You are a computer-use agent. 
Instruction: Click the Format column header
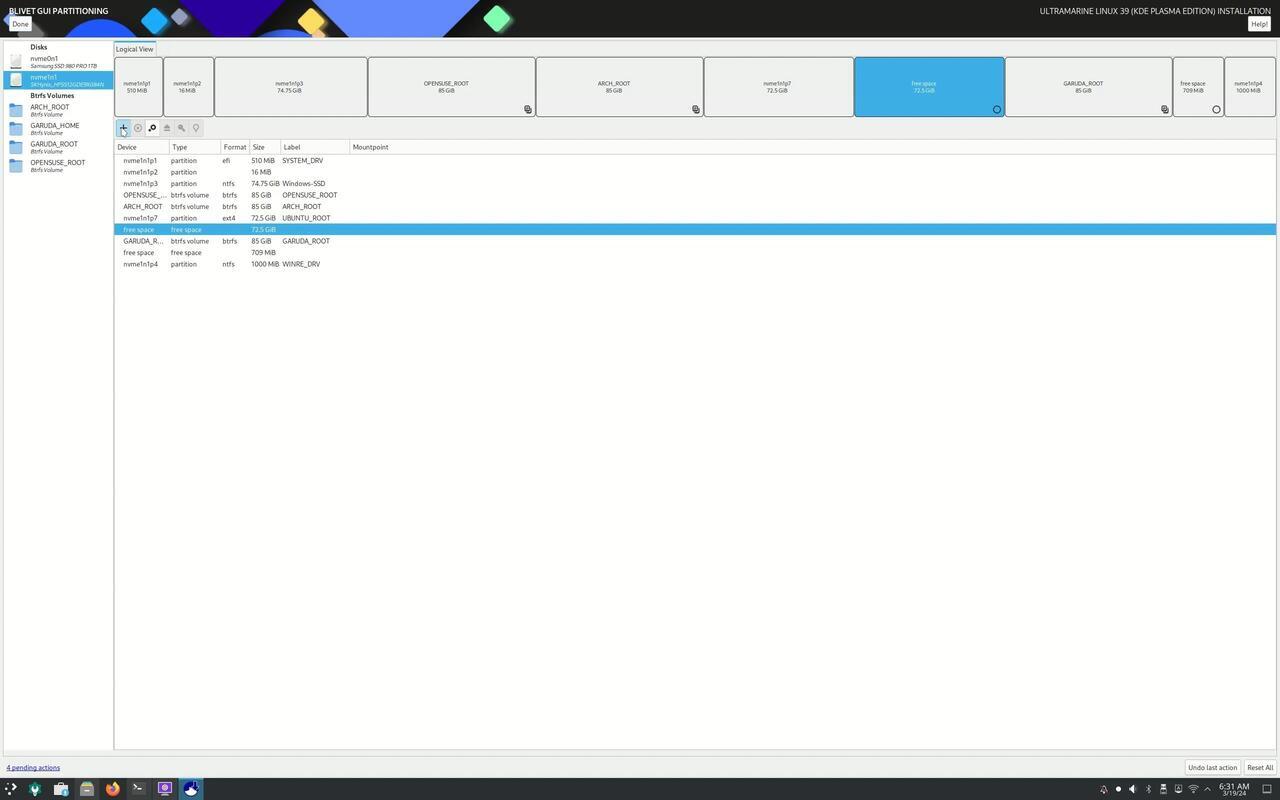point(235,147)
